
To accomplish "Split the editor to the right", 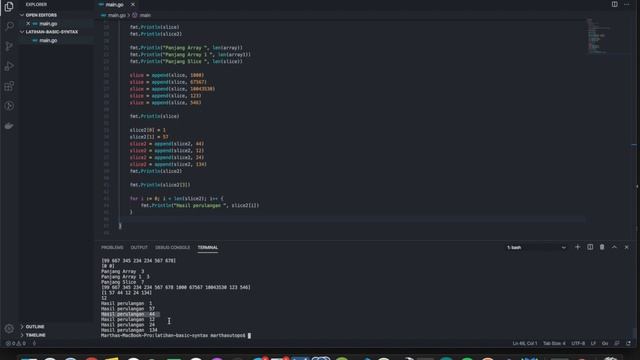I will pyautogui.click(x=614, y=4).
